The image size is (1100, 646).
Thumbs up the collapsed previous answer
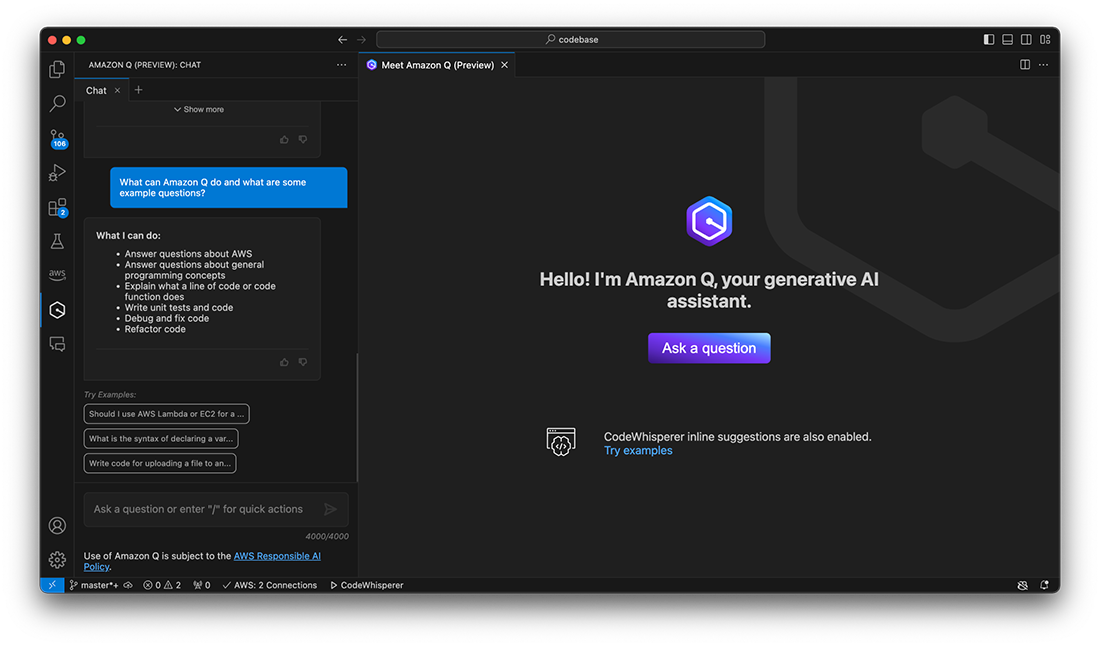point(284,140)
